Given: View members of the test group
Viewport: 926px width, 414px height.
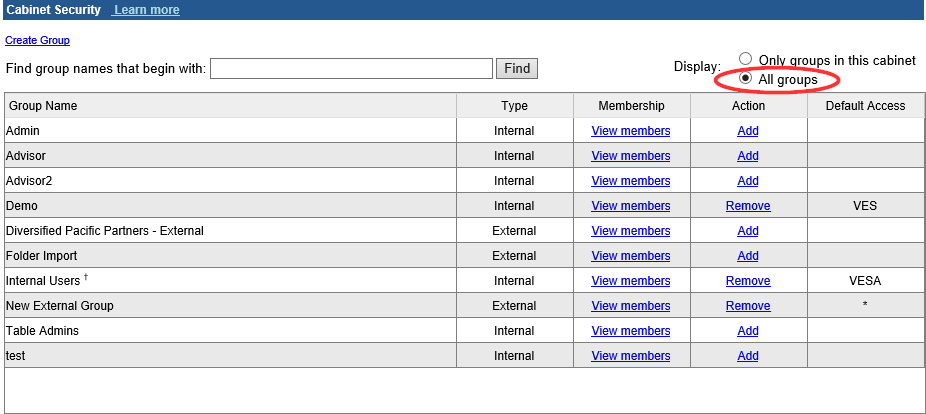Looking at the screenshot, I should tap(631, 356).
